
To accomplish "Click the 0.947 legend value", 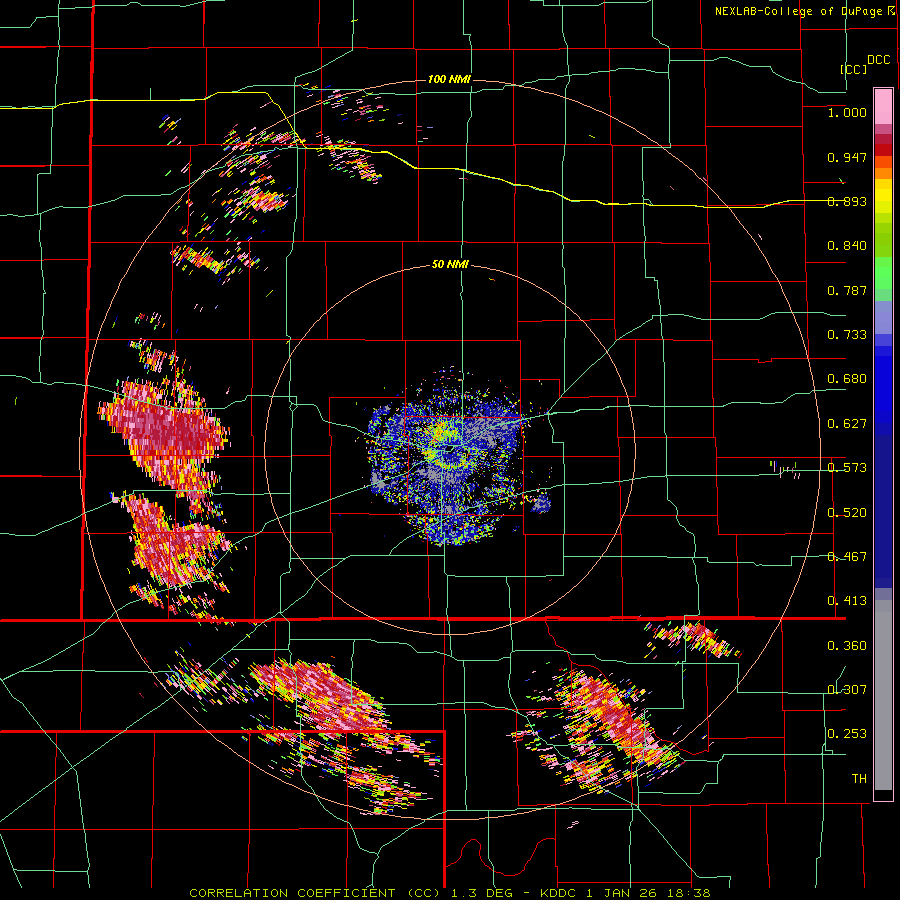I will click(847, 157).
